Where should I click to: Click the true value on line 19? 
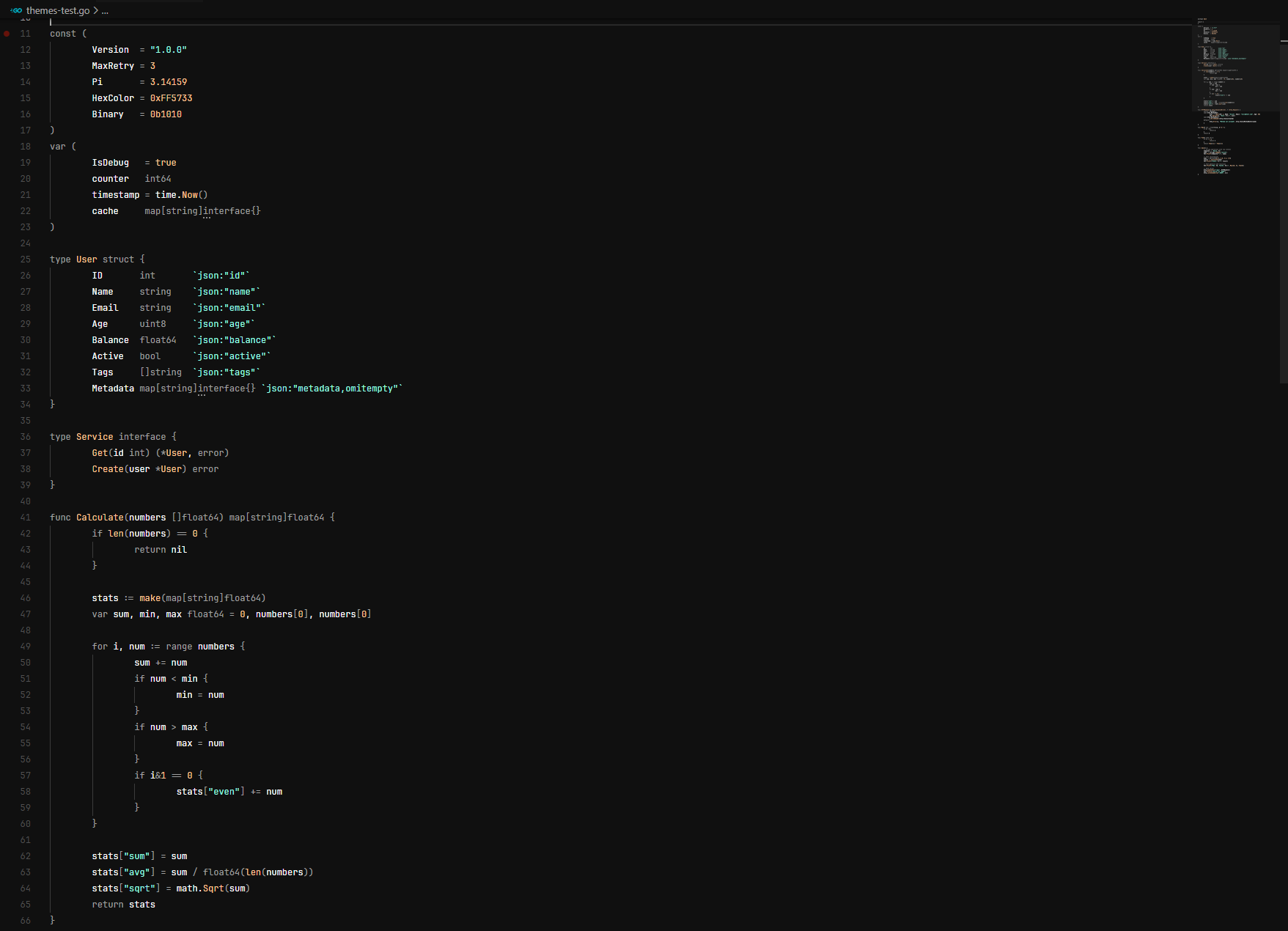166,163
